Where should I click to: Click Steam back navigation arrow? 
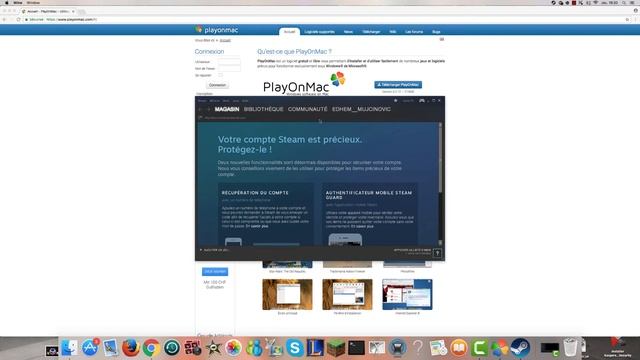click(x=200, y=109)
